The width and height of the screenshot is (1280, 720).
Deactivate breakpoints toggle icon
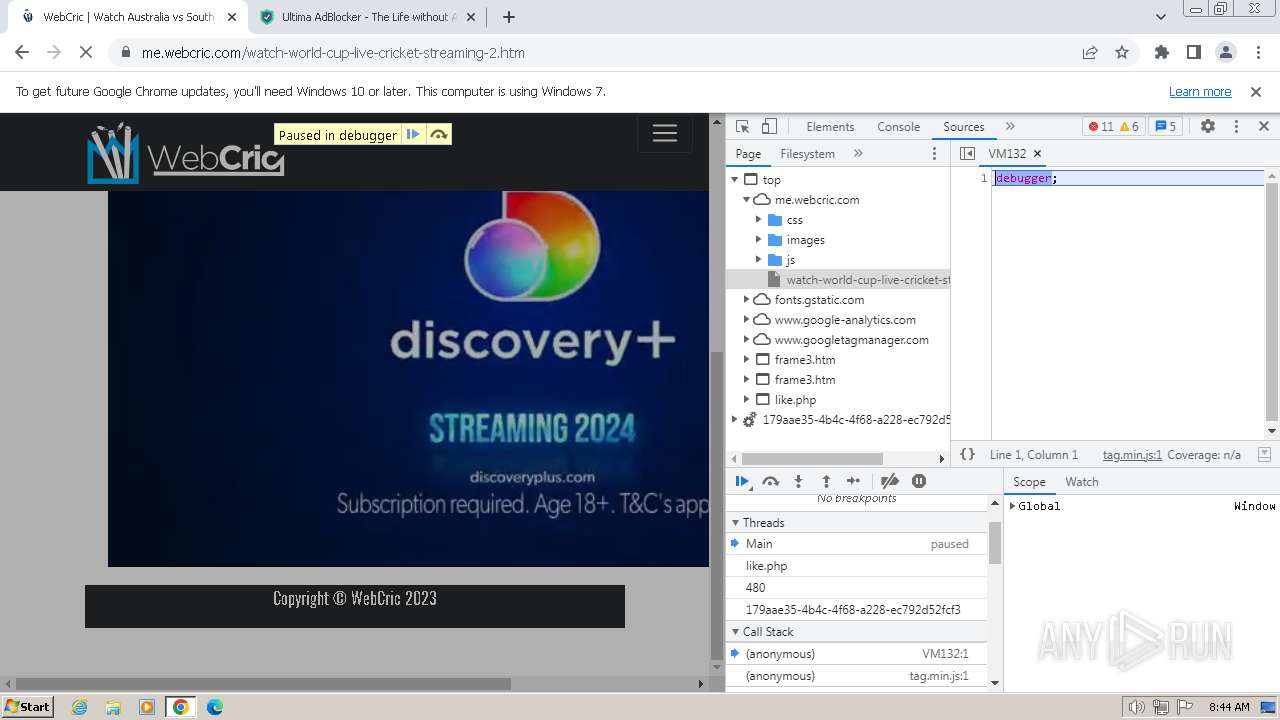(x=890, y=481)
